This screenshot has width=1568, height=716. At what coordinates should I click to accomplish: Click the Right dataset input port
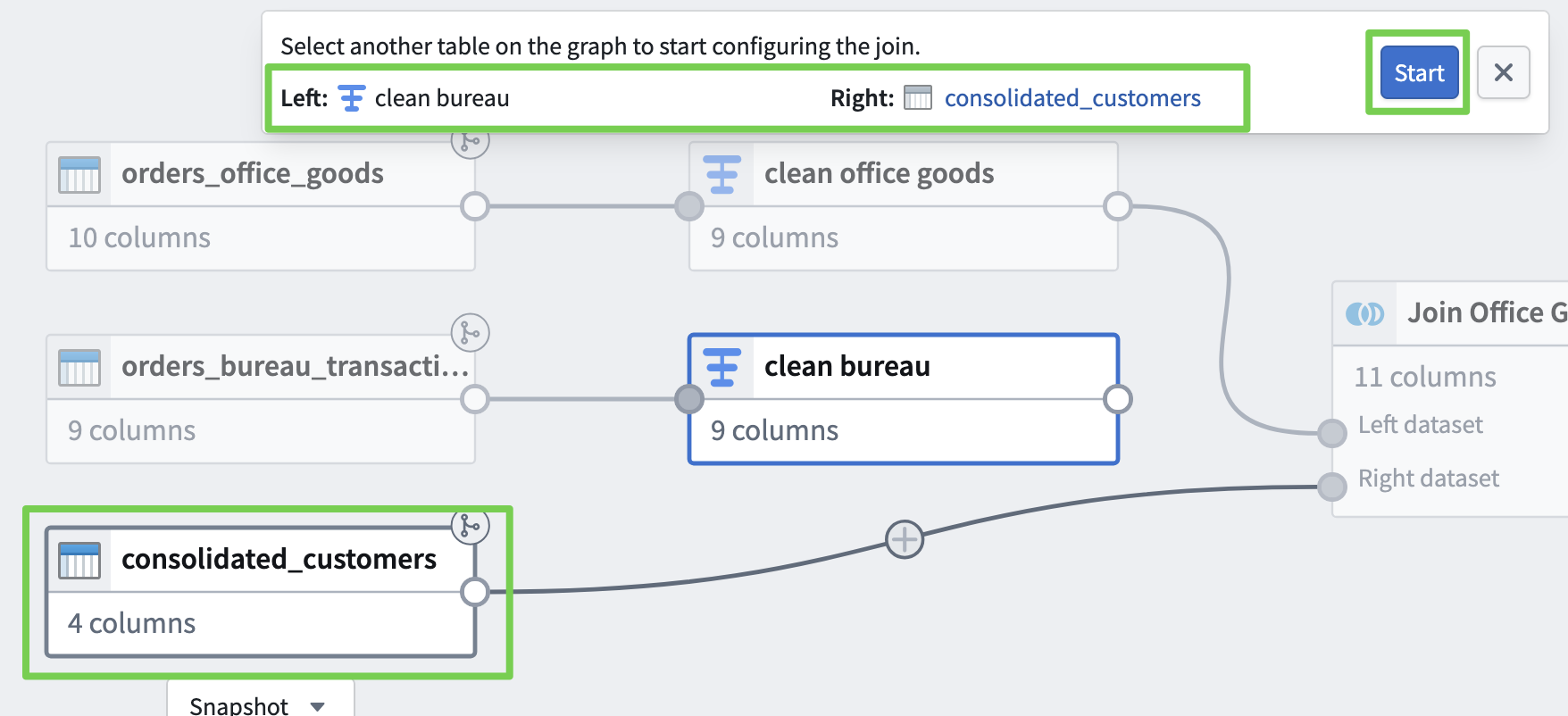1331,487
